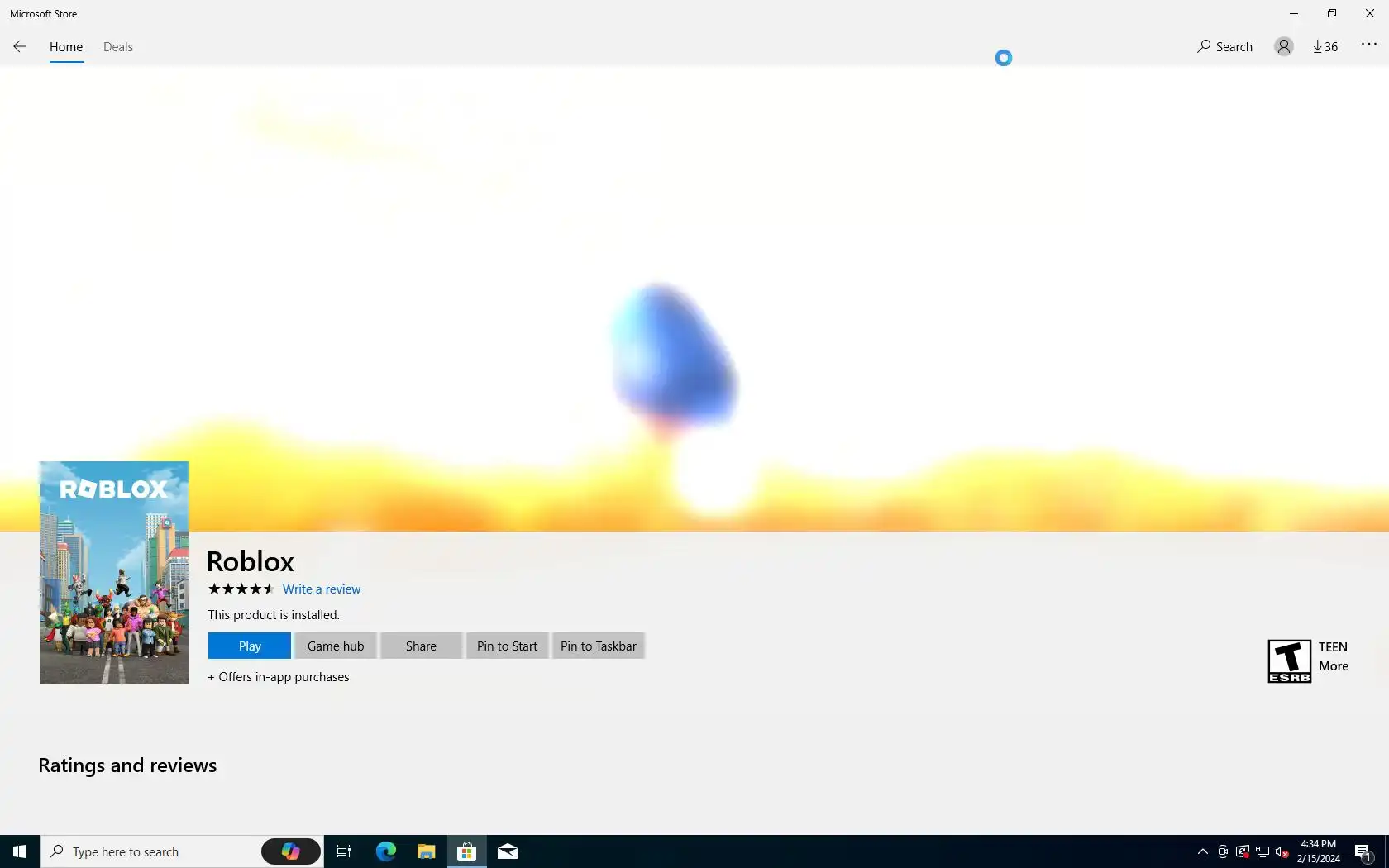Open the Windows Start menu
This screenshot has height=868, width=1389.
[x=20, y=851]
